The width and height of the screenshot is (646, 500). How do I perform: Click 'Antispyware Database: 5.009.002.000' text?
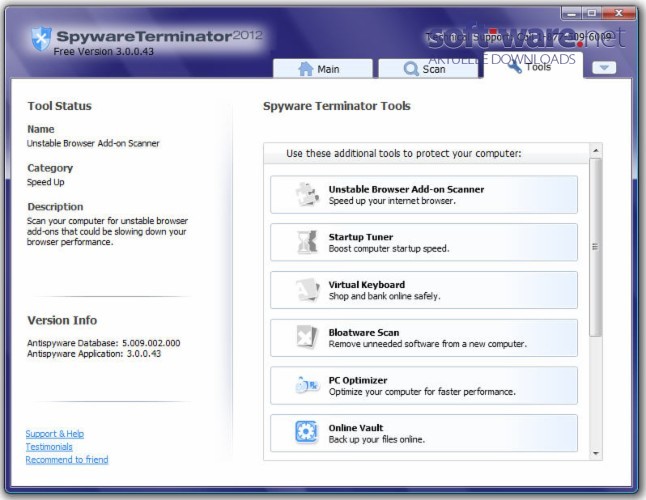point(103,343)
